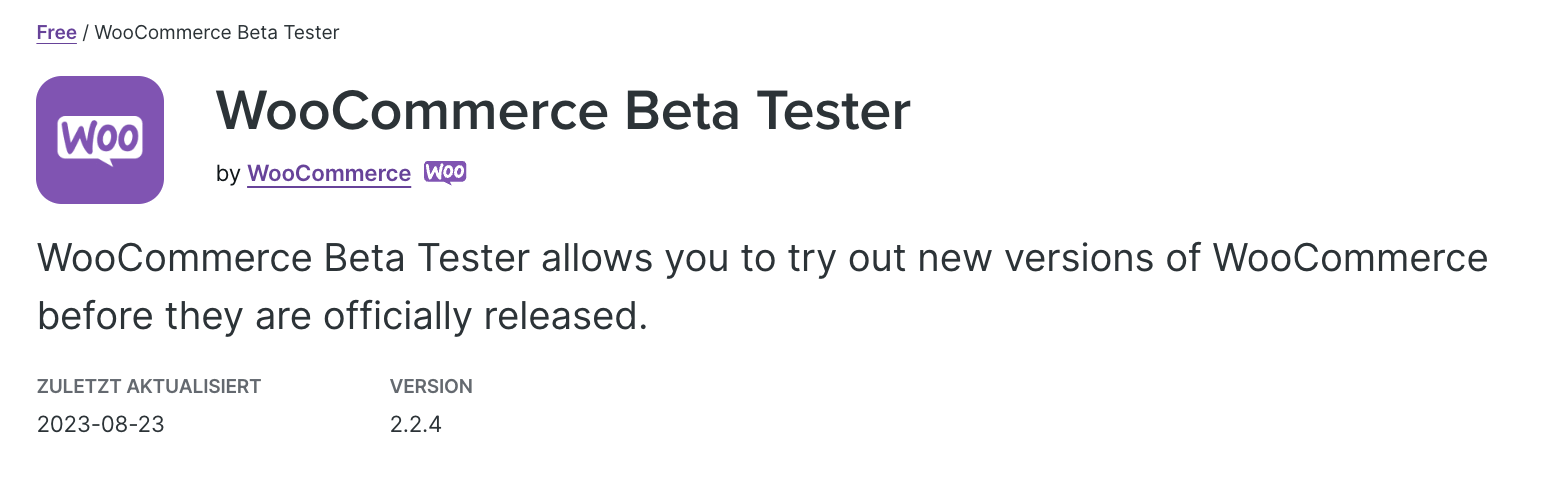Viewport: 1564px width, 486px height.
Task: Open the WooCommerce author link
Action: coord(329,173)
